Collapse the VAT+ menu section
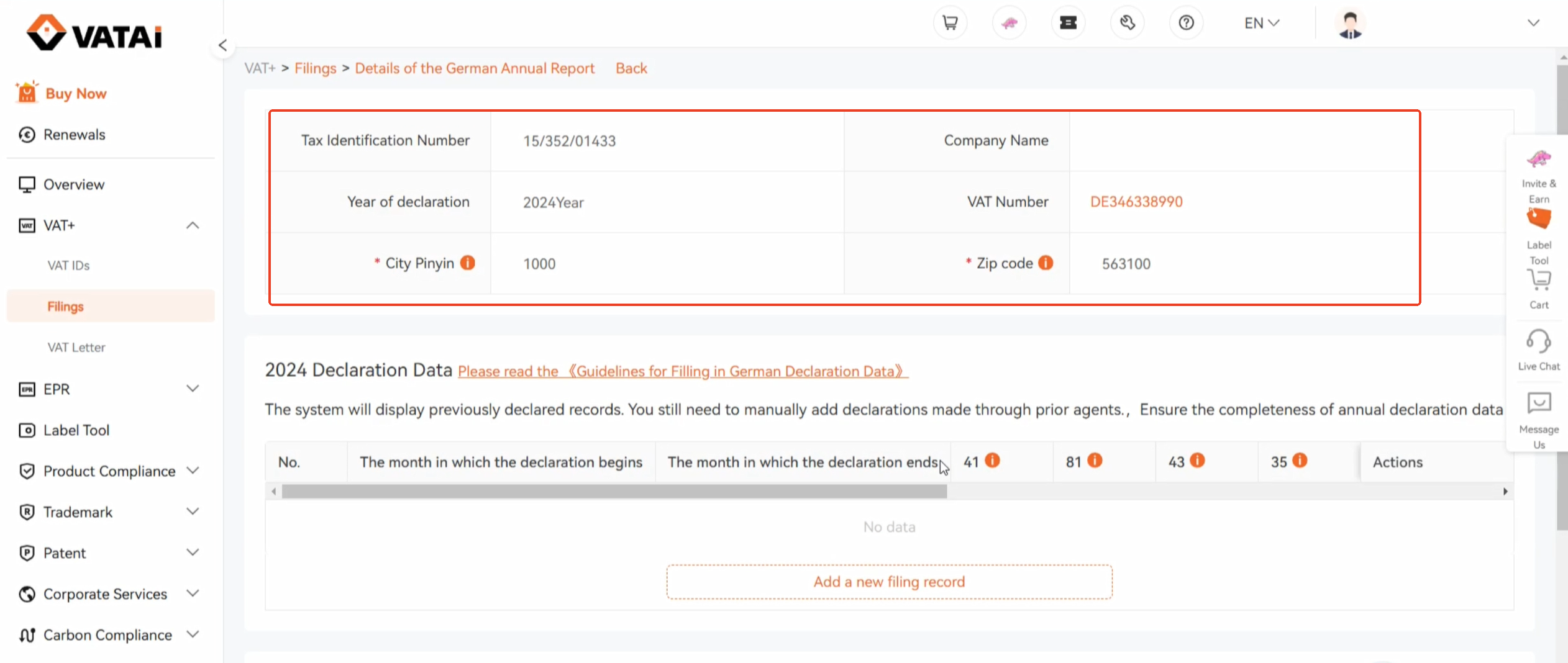This screenshot has width=1568, height=663. pyautogui.click(x=193, y=225)
